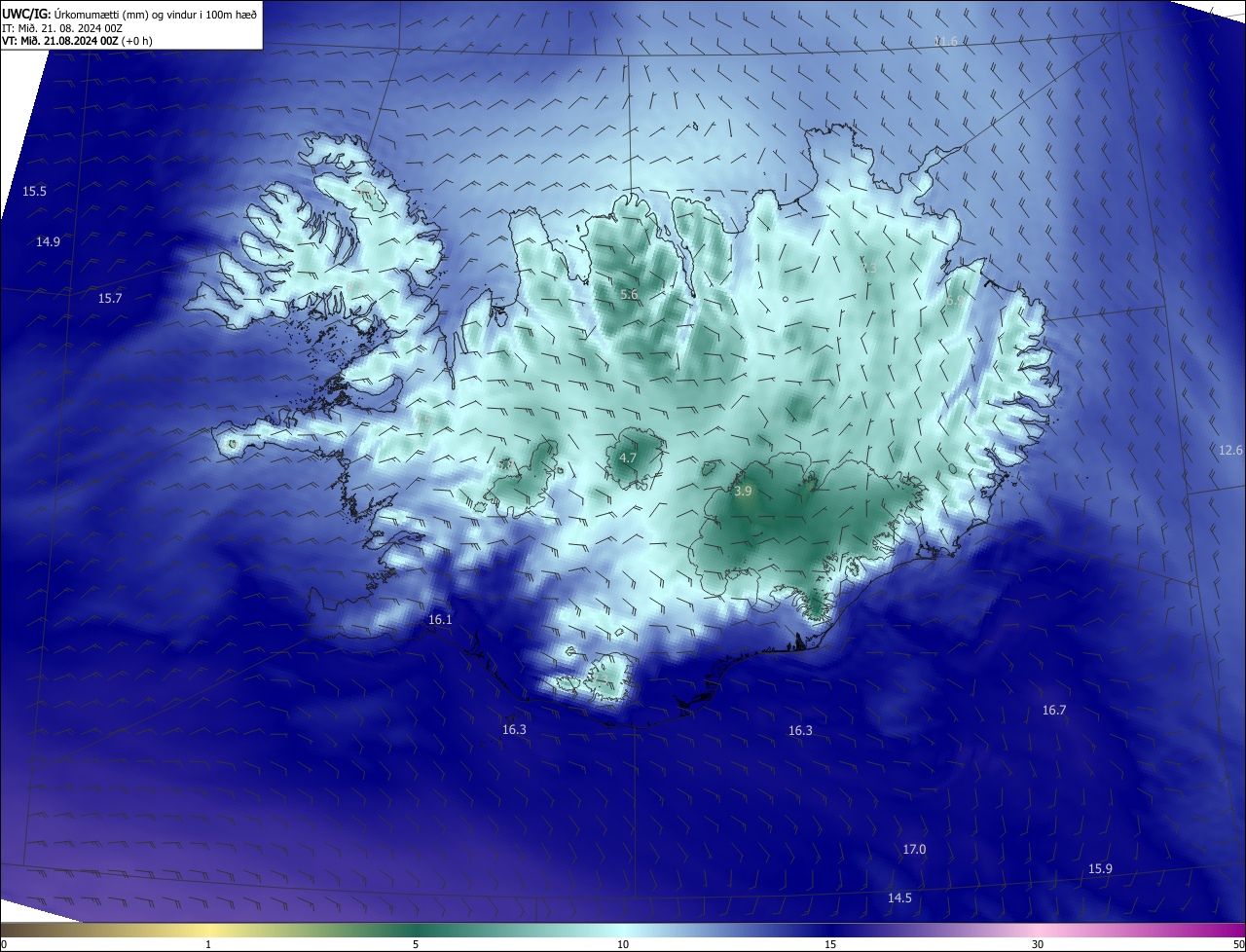The image size is (1246, 952).
Task: Click the 15.9 value label
Action: [x=1100, y=869]
